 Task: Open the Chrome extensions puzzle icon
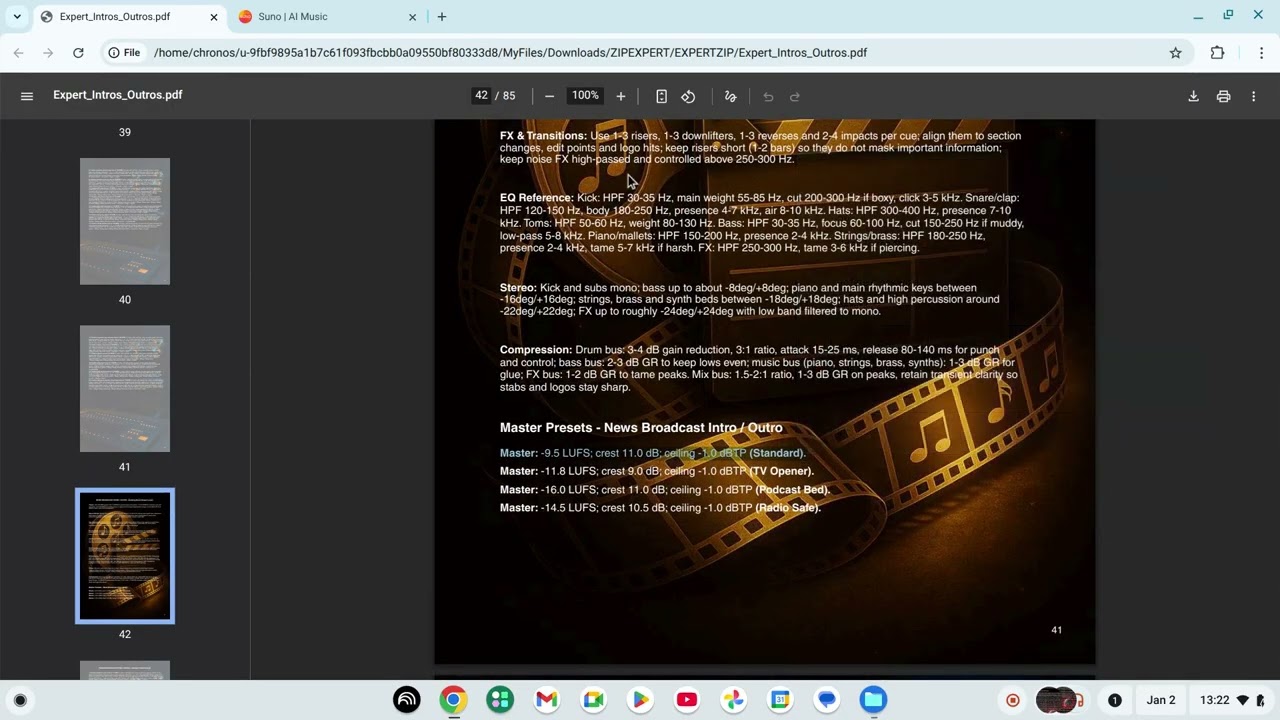pos(1217,53)
